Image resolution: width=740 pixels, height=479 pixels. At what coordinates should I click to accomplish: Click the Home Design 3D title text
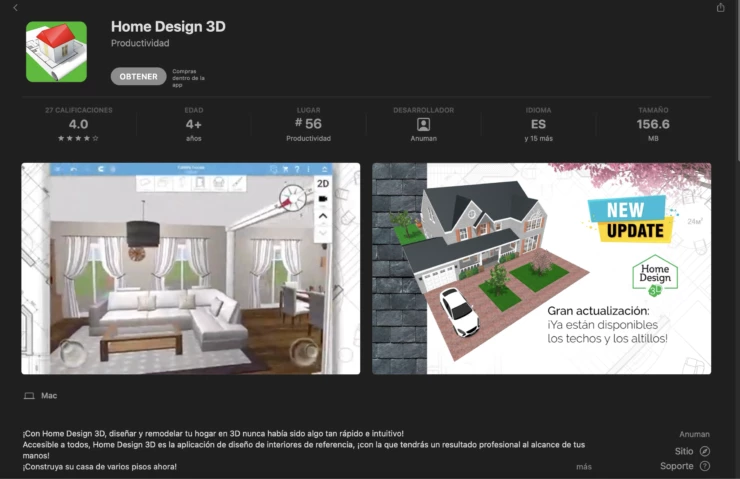tap(168, 26)
